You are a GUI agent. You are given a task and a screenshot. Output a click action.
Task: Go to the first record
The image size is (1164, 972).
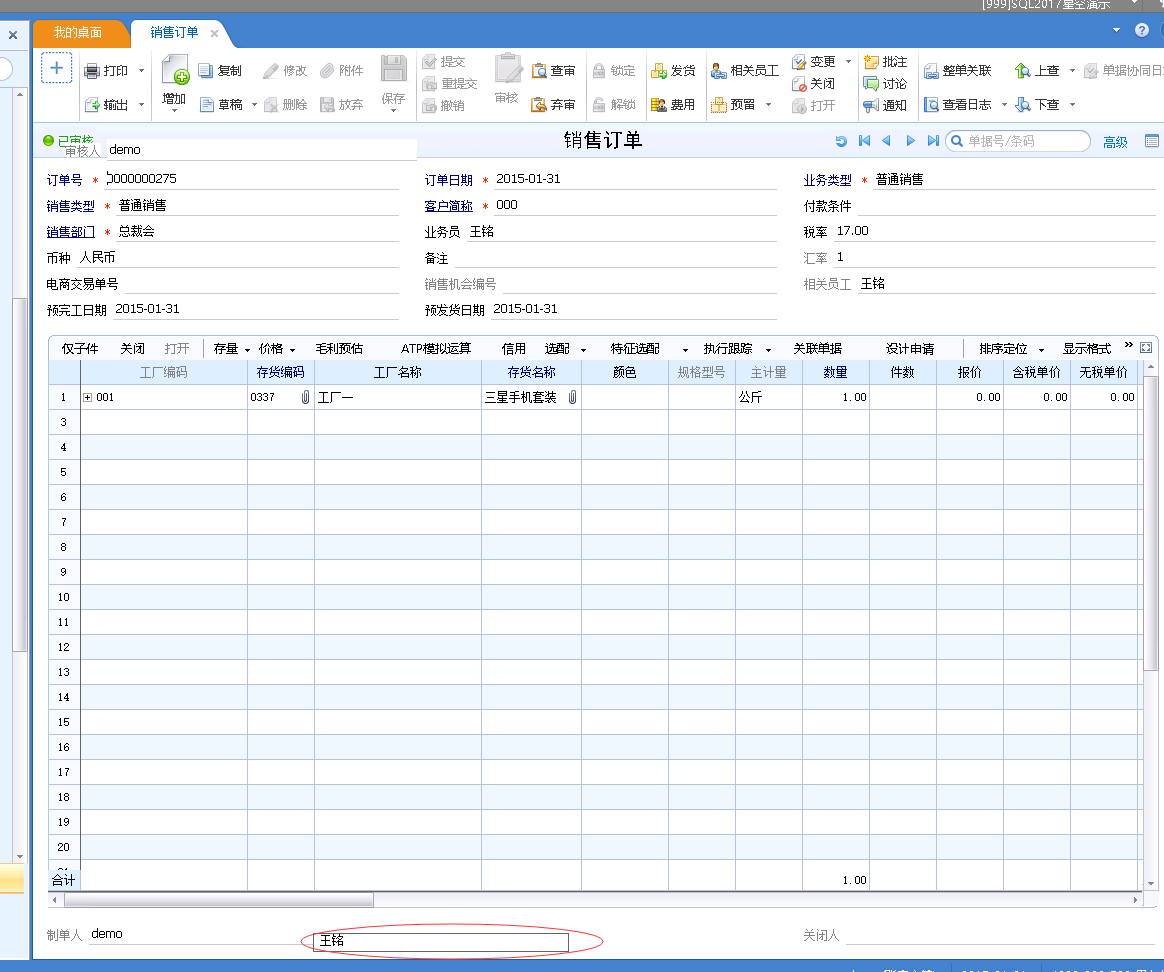864,140
